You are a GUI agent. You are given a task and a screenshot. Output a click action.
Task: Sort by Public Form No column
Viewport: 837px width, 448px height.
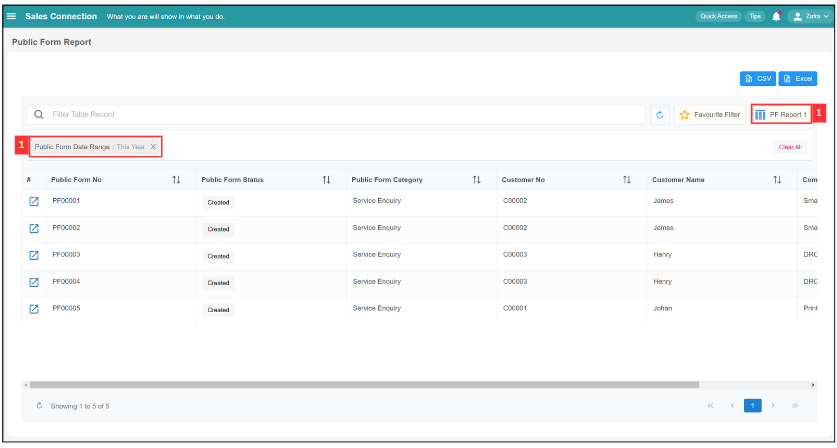(x=176, y=180)
